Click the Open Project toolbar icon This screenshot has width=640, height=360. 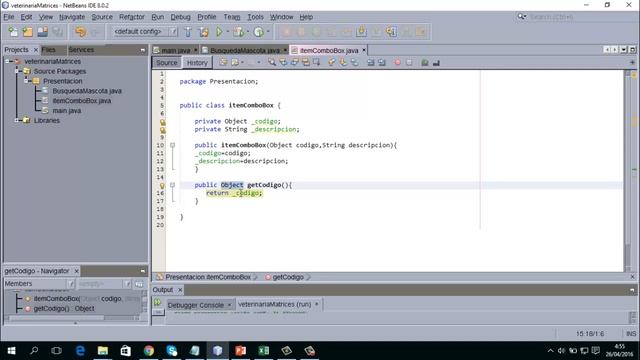coord(42,31)
